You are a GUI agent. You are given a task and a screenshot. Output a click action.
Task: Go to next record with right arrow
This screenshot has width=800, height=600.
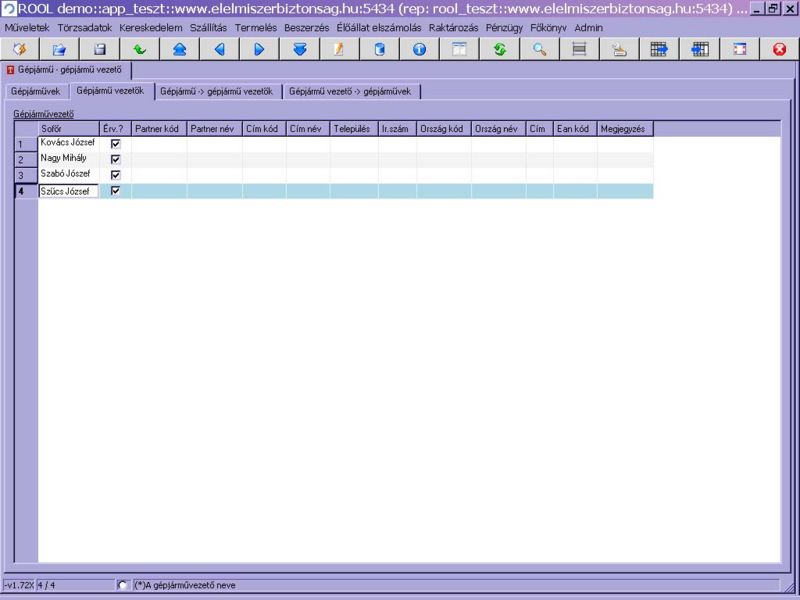[x=259, y=49]
